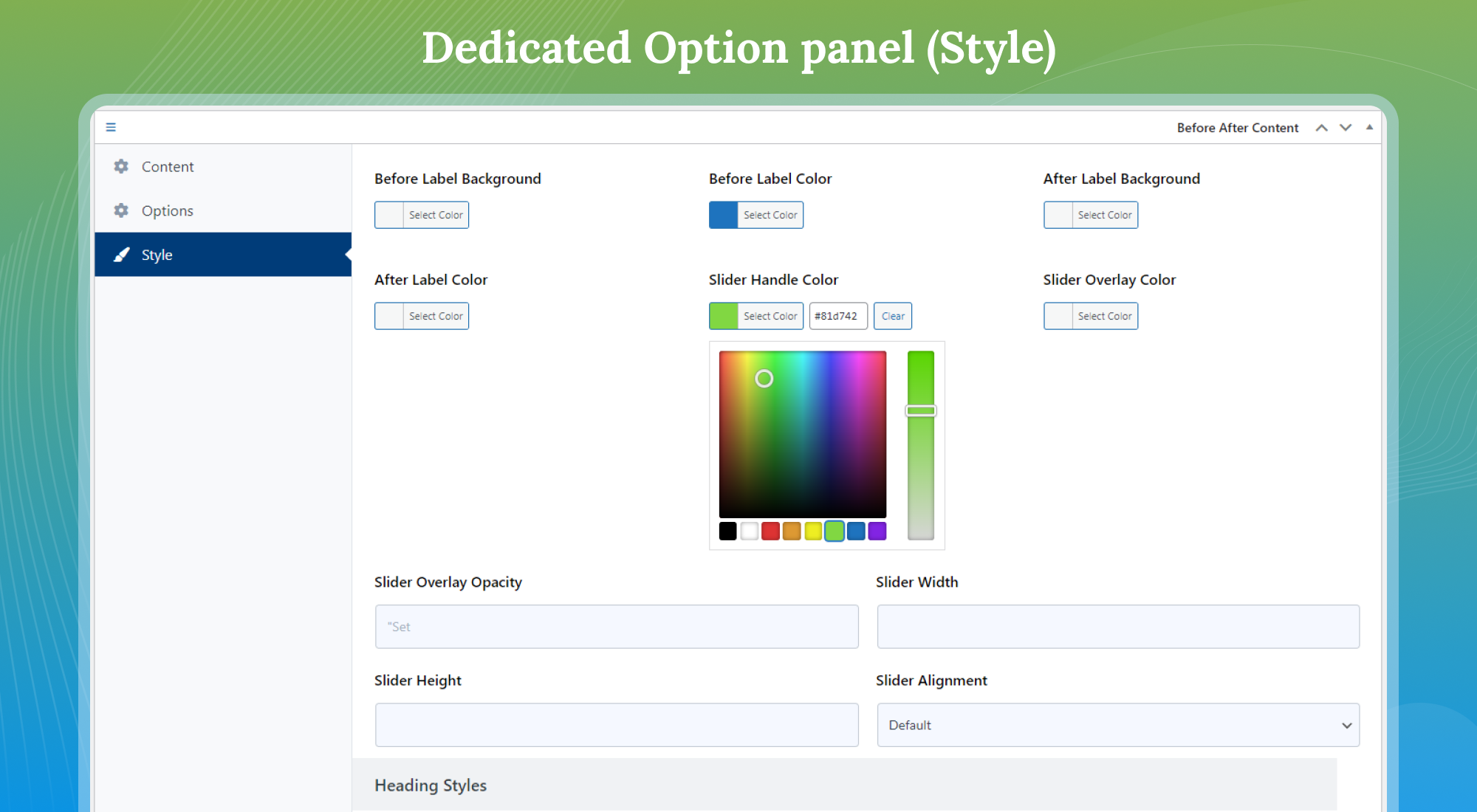
Task: Pick white from the palette row
Action: pos(749,531)
